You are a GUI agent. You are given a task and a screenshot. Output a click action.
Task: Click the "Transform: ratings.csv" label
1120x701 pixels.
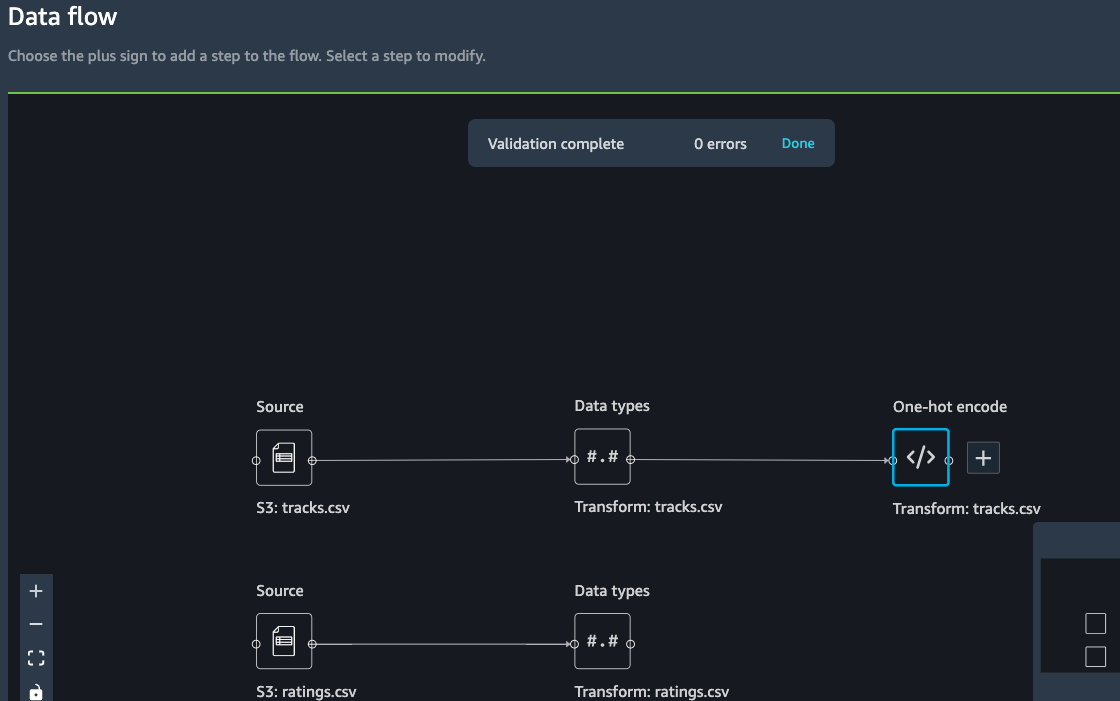point(651,692)
